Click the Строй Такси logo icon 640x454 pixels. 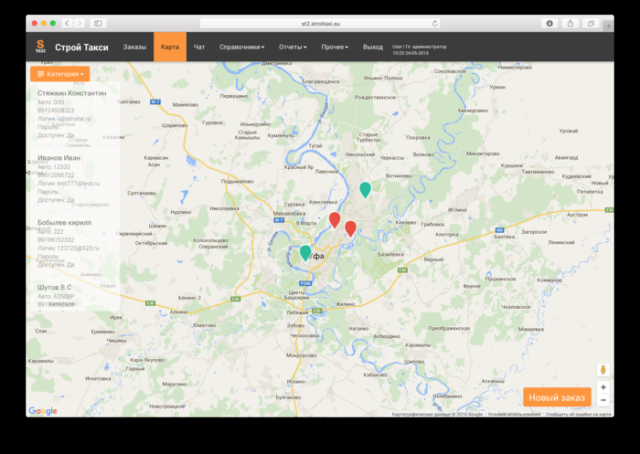pos(40,46)
